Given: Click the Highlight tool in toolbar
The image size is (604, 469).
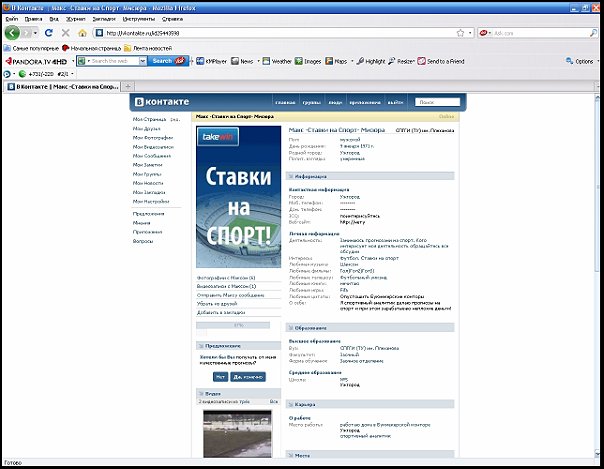Looking at the screenshot, I should click(x=370, y=61).
